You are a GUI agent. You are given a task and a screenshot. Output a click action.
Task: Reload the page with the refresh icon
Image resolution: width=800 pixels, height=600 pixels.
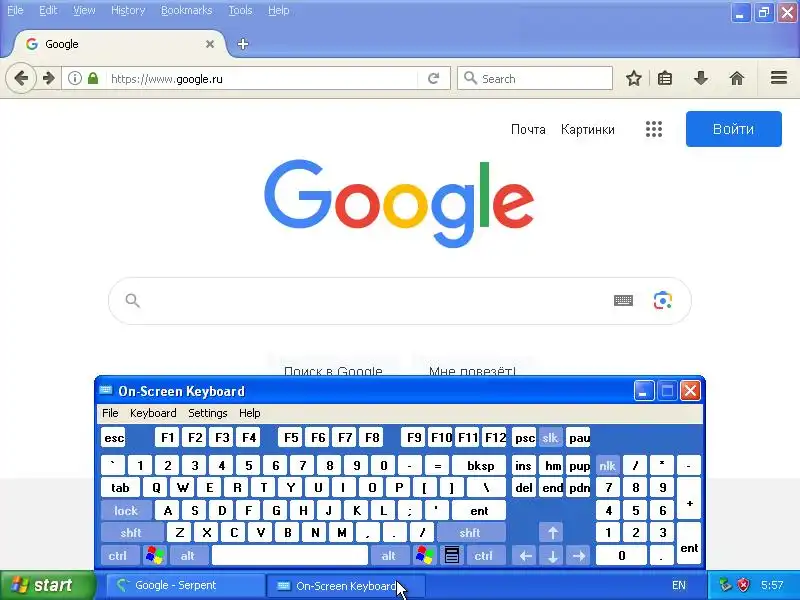coord(434,79)
